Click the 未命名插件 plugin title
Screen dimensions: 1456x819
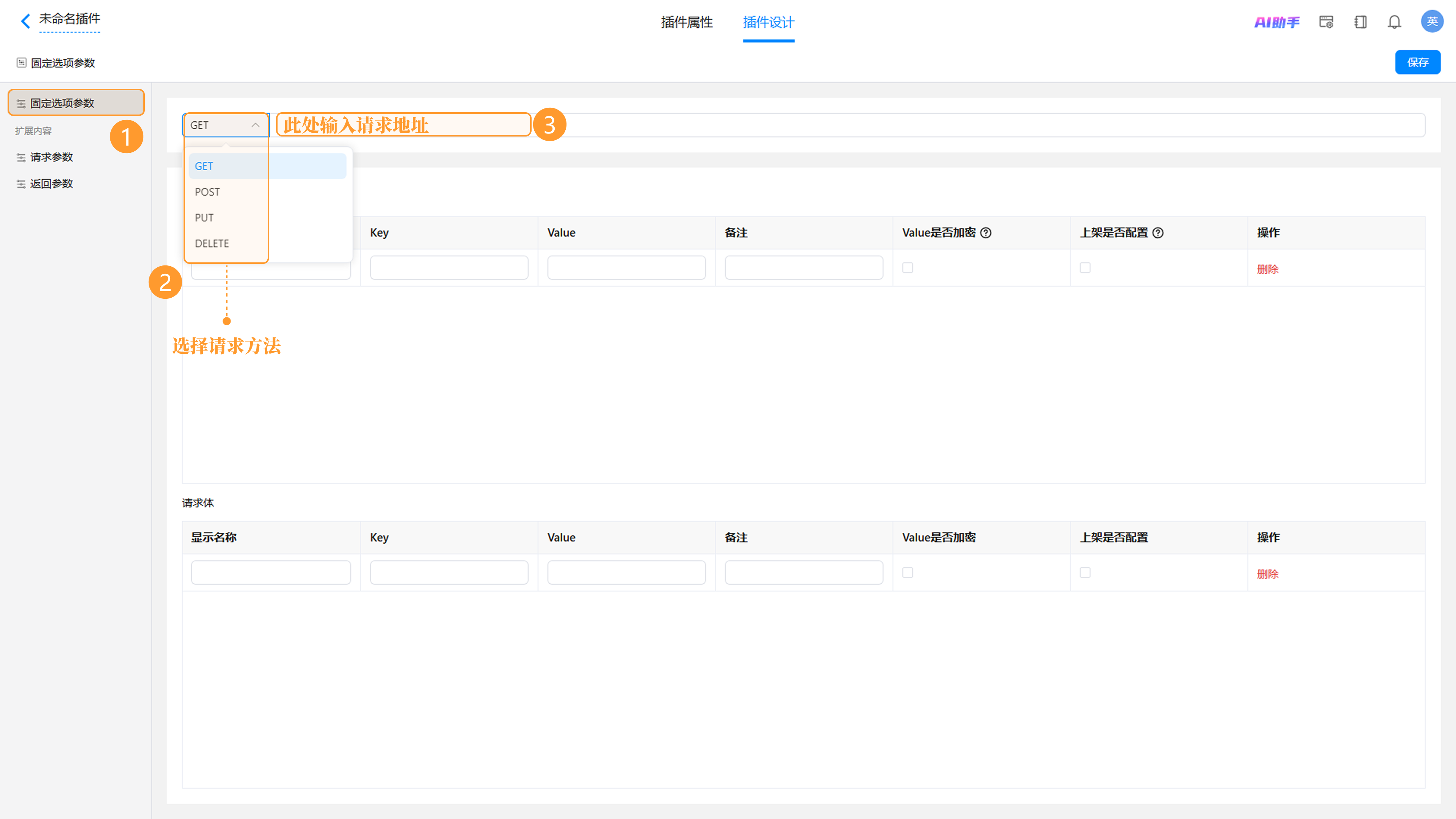(x=69, y=19)
